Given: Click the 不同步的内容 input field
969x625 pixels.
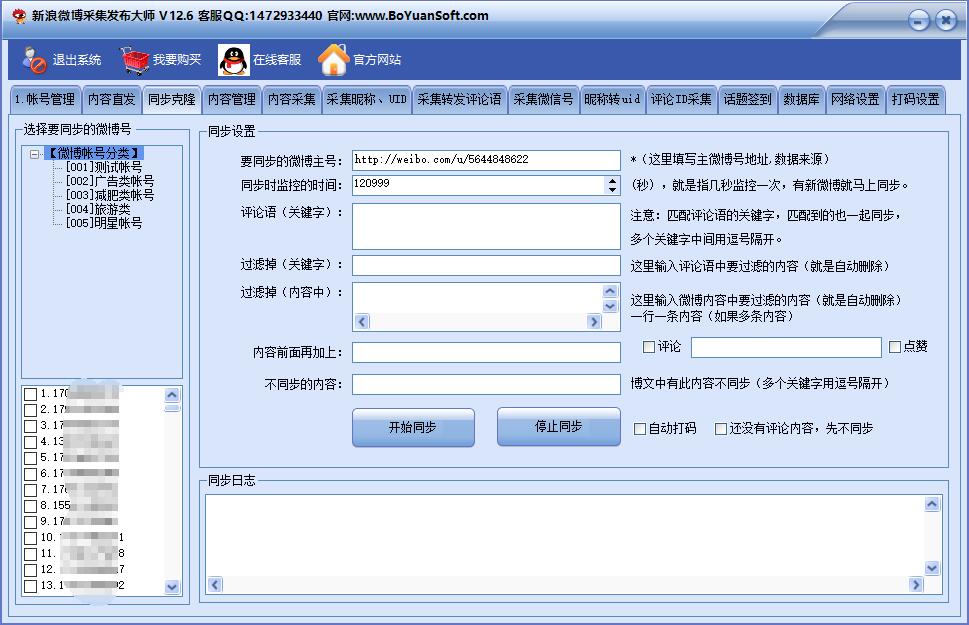Looking at the screenshot, I should point(486,384).
